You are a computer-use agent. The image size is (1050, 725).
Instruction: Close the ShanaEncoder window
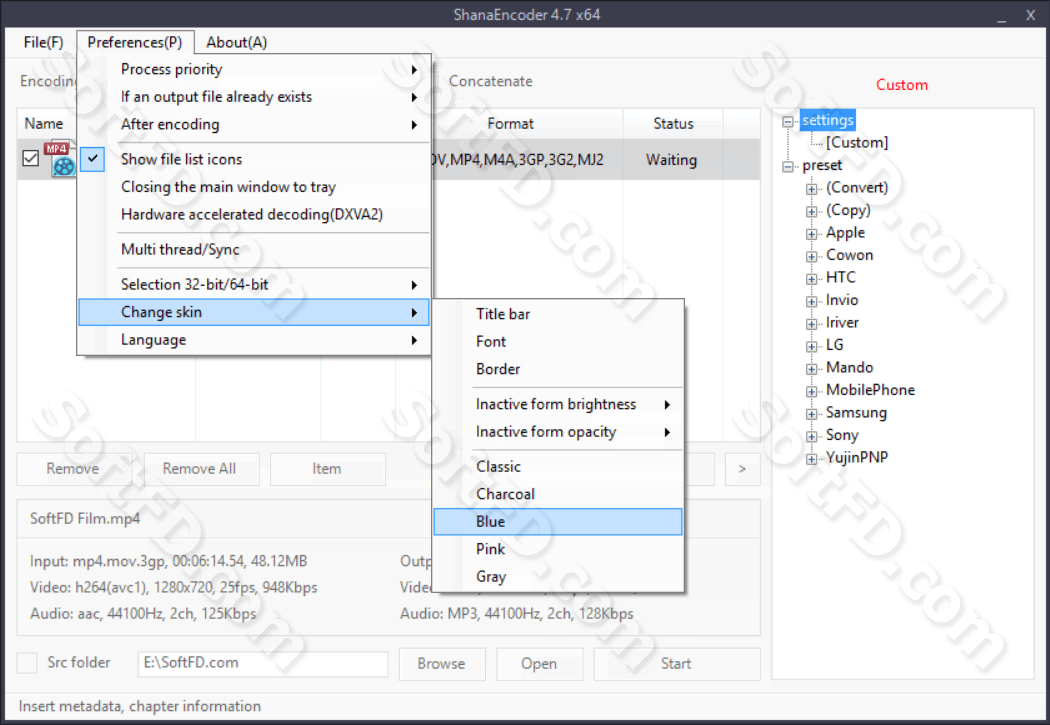[x=1031, y=15]
